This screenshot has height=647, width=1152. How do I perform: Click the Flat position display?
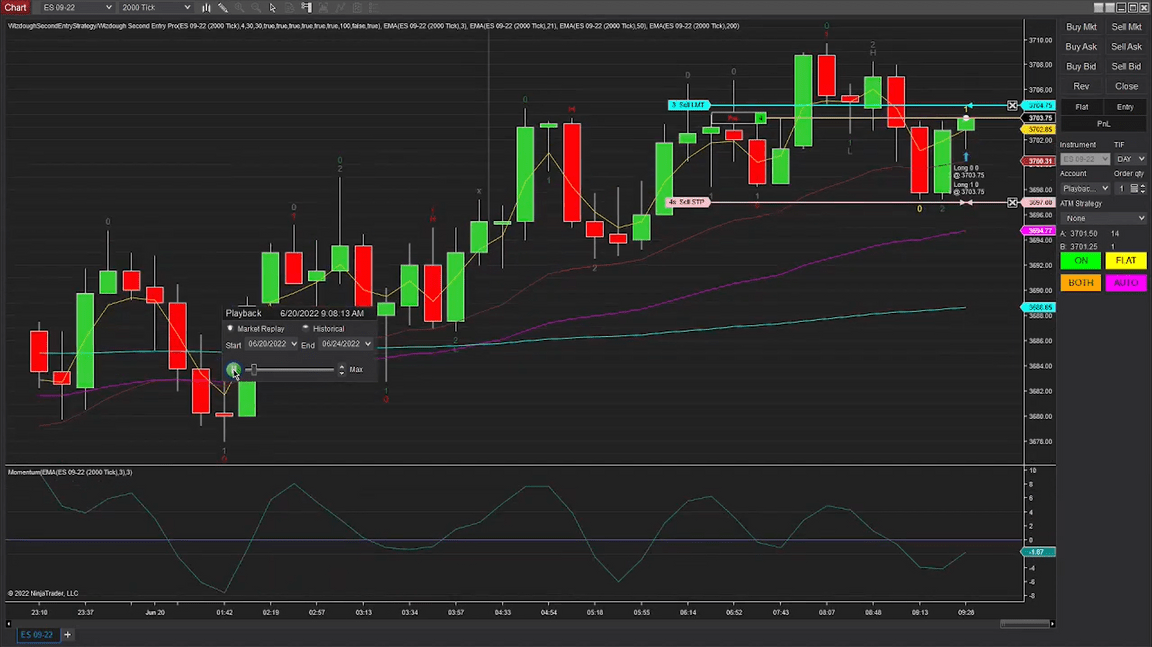pos(1081,107)
